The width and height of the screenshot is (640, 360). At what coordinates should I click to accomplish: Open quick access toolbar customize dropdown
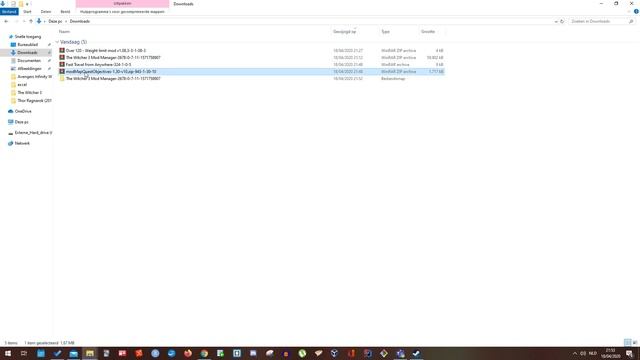tap(27, 4)
